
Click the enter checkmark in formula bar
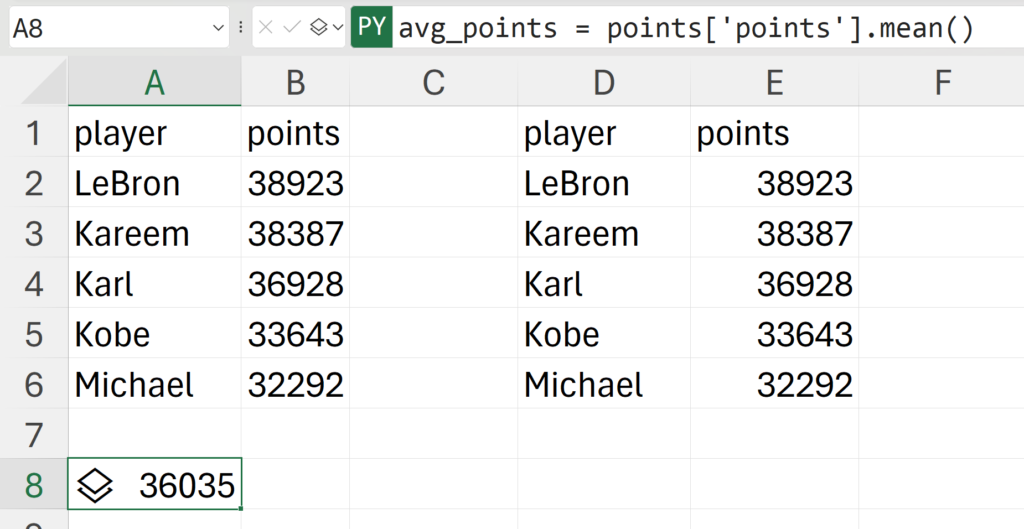tap(292, 28)
